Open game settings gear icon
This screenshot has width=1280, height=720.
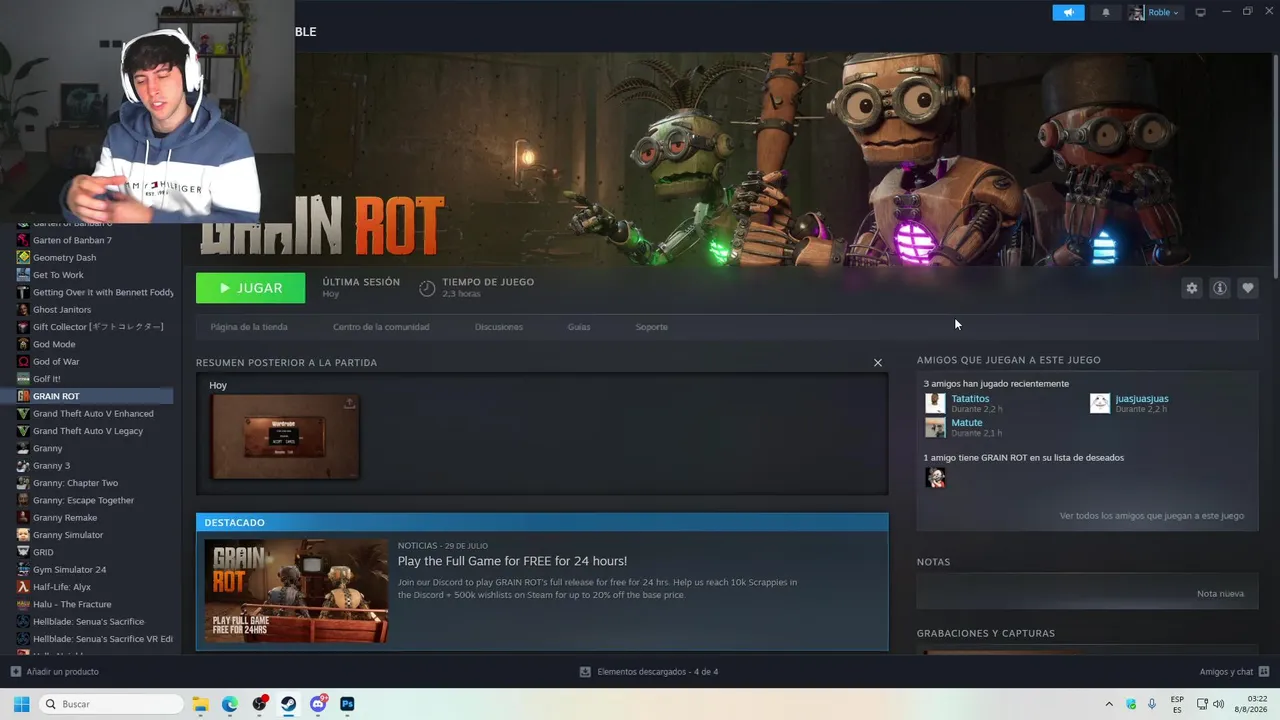[1192, 288]
